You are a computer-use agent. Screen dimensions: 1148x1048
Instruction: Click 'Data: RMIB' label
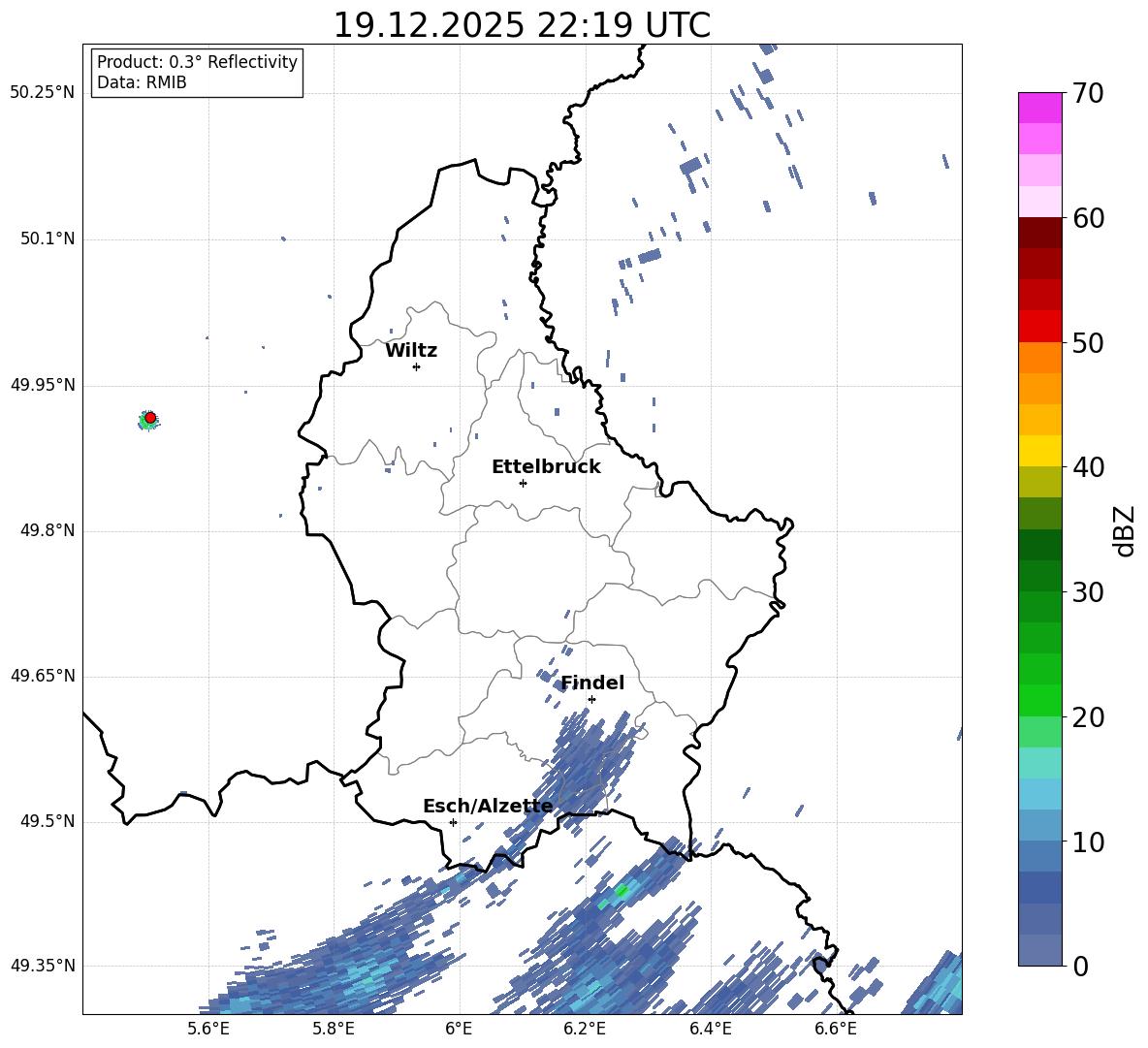(142, 82)
